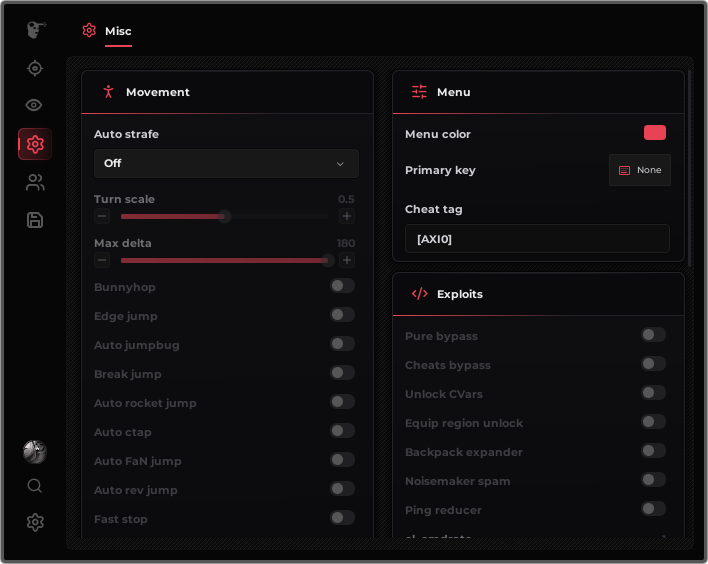Open the configs save disk icon
The width and height of the screenshot is (708, 564).
pyautogui.click(x=35, y=220)
